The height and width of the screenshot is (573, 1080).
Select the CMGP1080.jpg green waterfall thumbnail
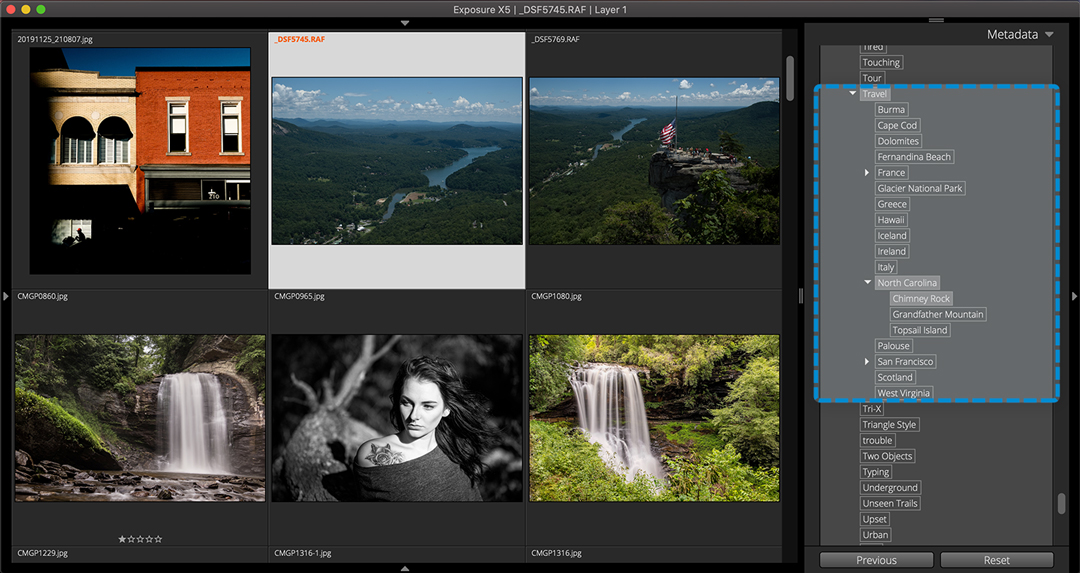654,418
